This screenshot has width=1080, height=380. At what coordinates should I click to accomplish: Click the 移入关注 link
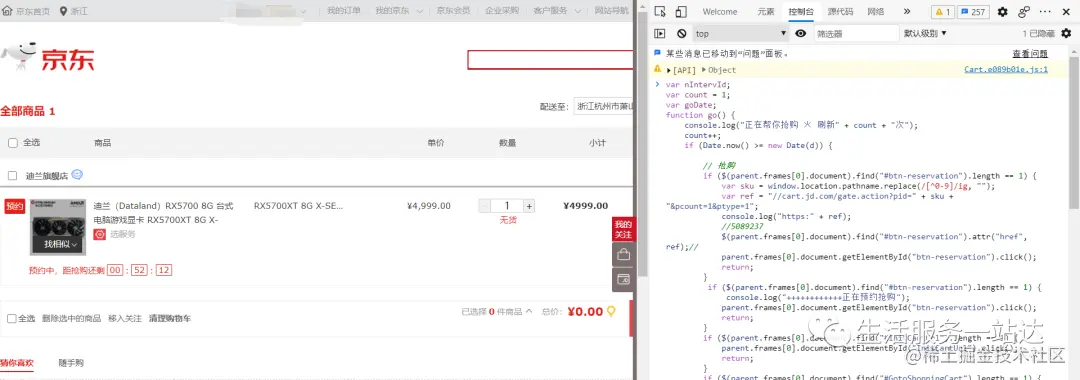125,319
